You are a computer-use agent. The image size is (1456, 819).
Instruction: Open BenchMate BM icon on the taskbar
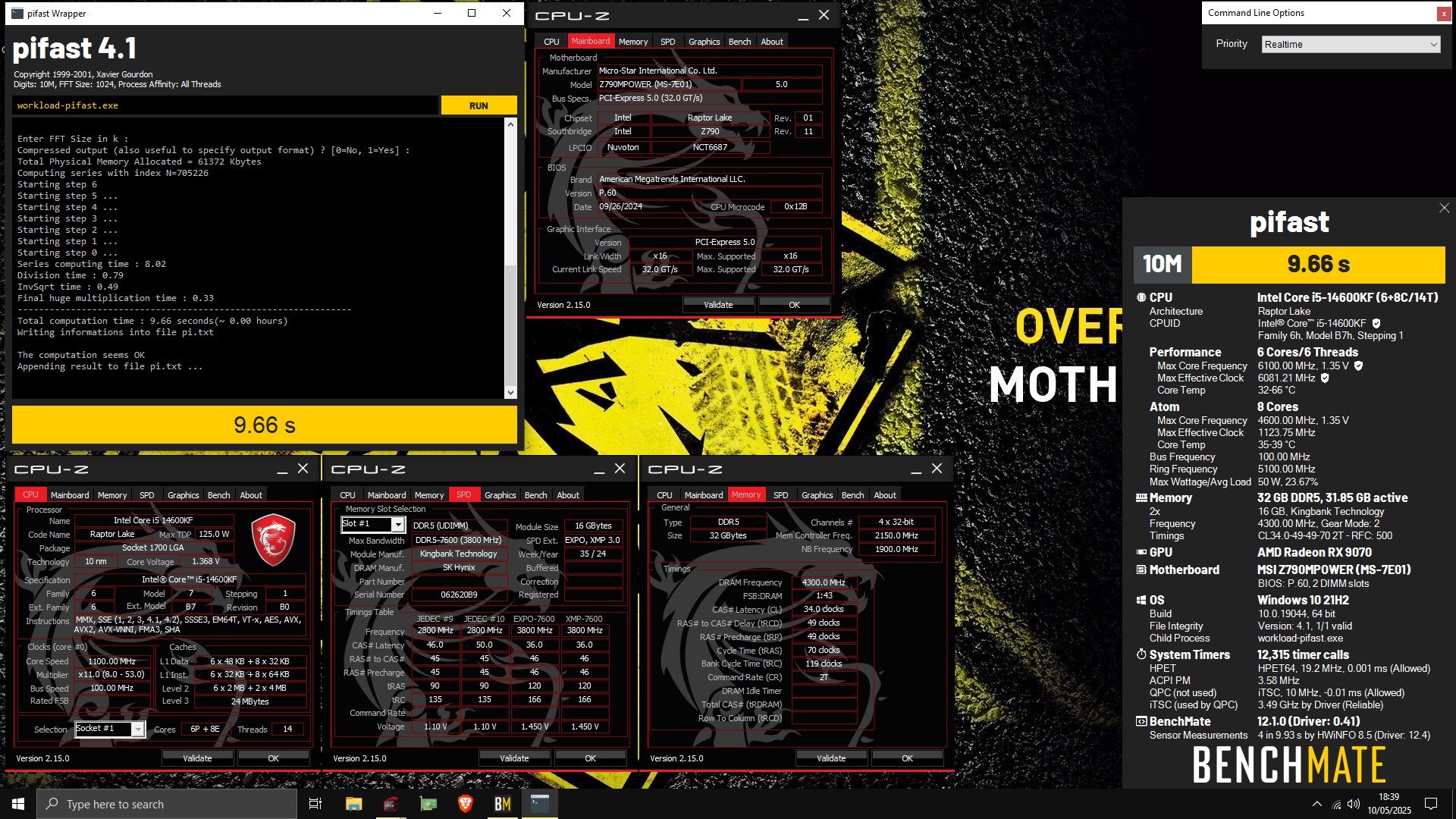point(502,804)
